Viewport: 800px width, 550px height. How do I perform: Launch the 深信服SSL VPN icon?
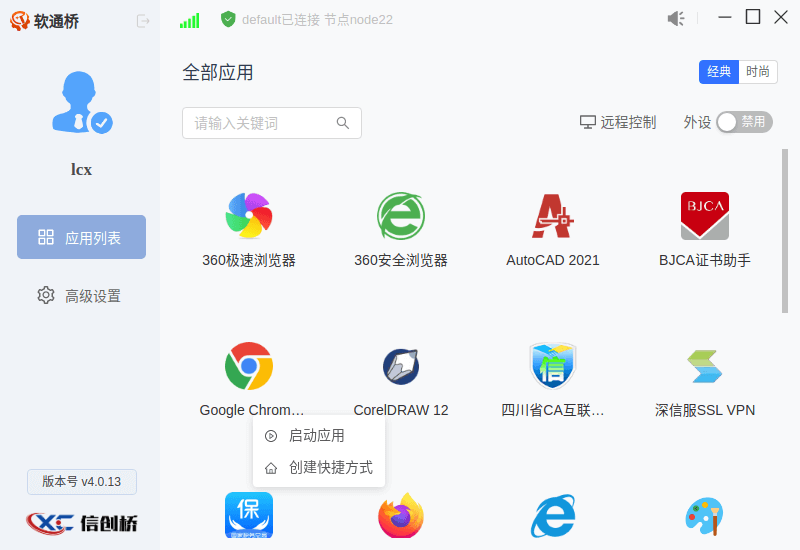[705, 366]
